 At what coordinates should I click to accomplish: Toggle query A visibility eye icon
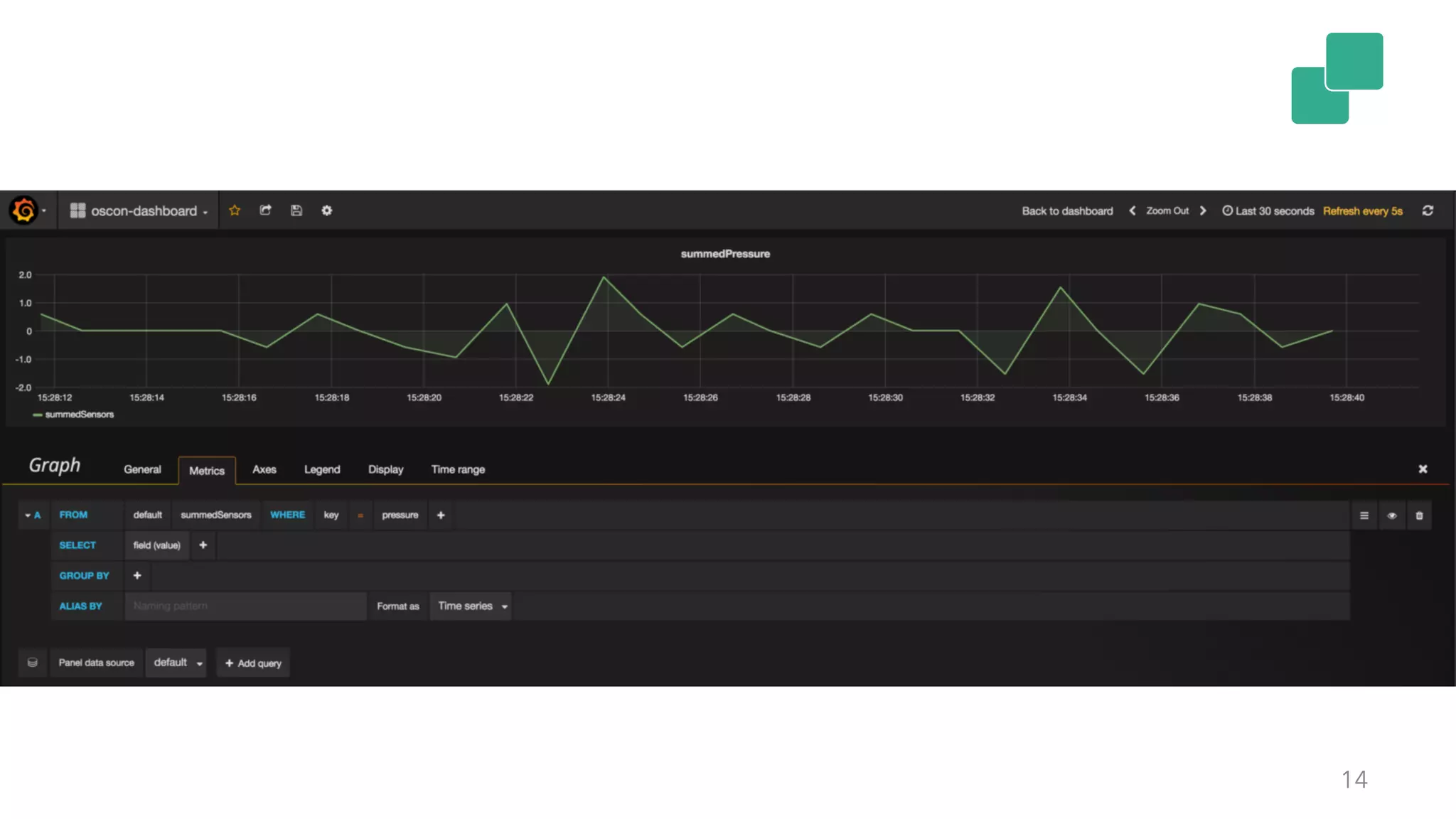point(1391,515)
